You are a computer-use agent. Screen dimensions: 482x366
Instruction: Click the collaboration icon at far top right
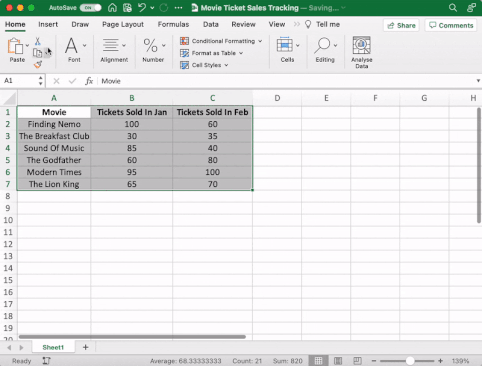coord(471,8)
